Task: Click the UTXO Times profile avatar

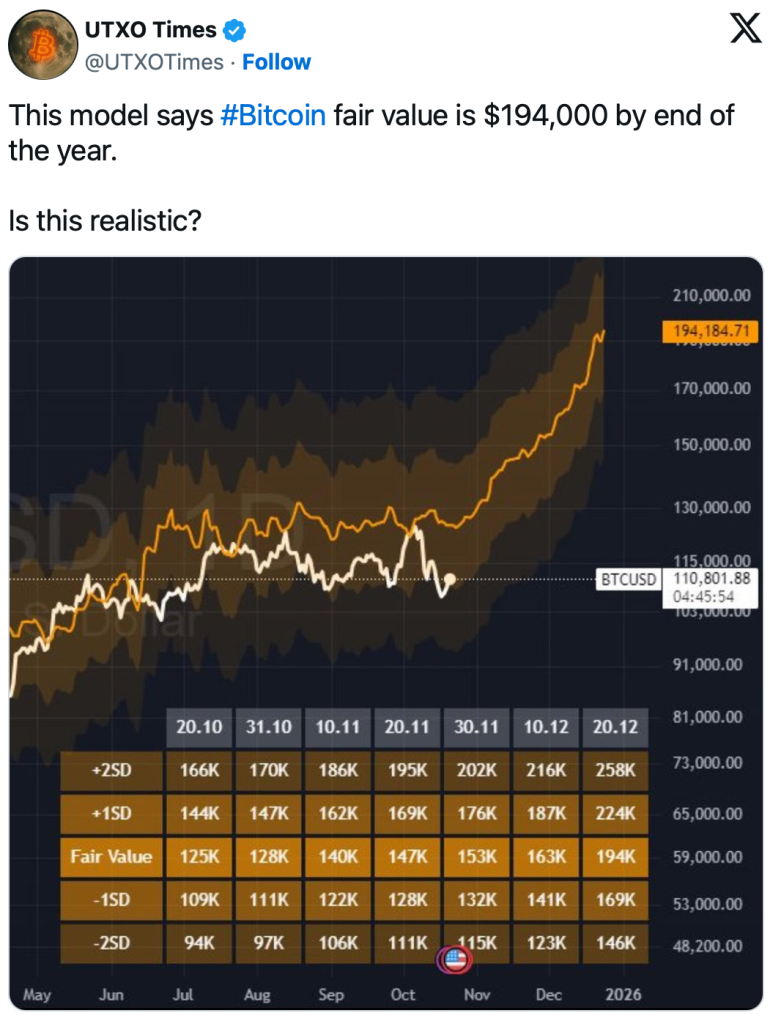Action: pyautogui.click(x=43, y=45)
